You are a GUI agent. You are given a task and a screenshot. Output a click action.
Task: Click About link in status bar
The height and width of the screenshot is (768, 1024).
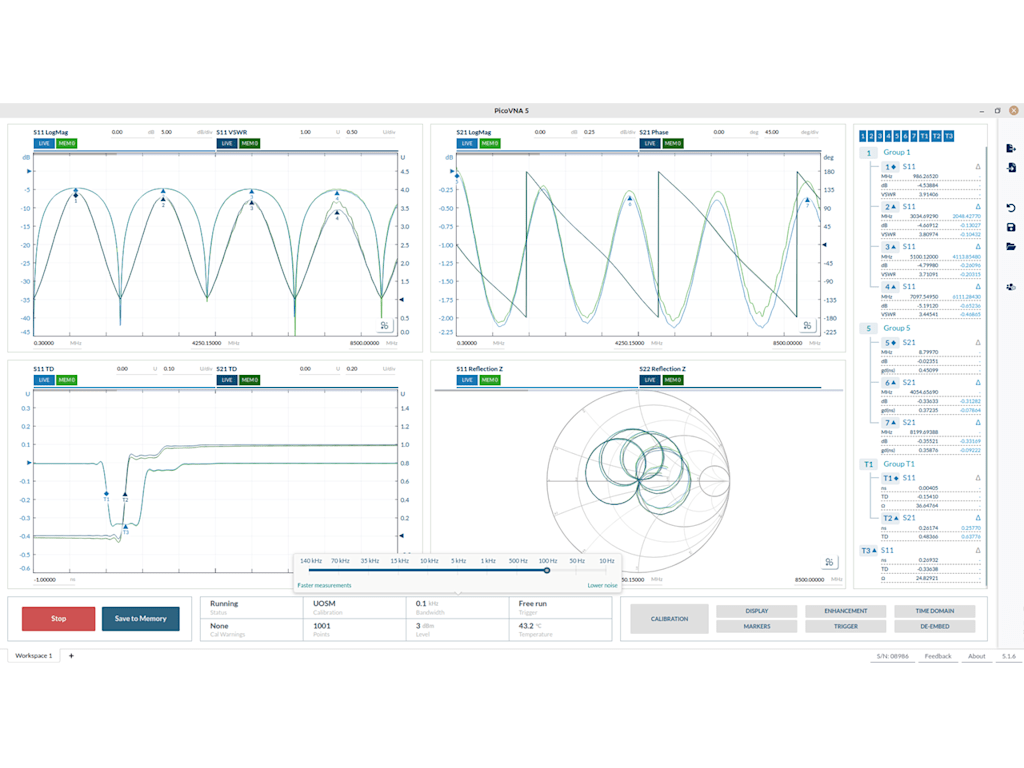(976, 656)
